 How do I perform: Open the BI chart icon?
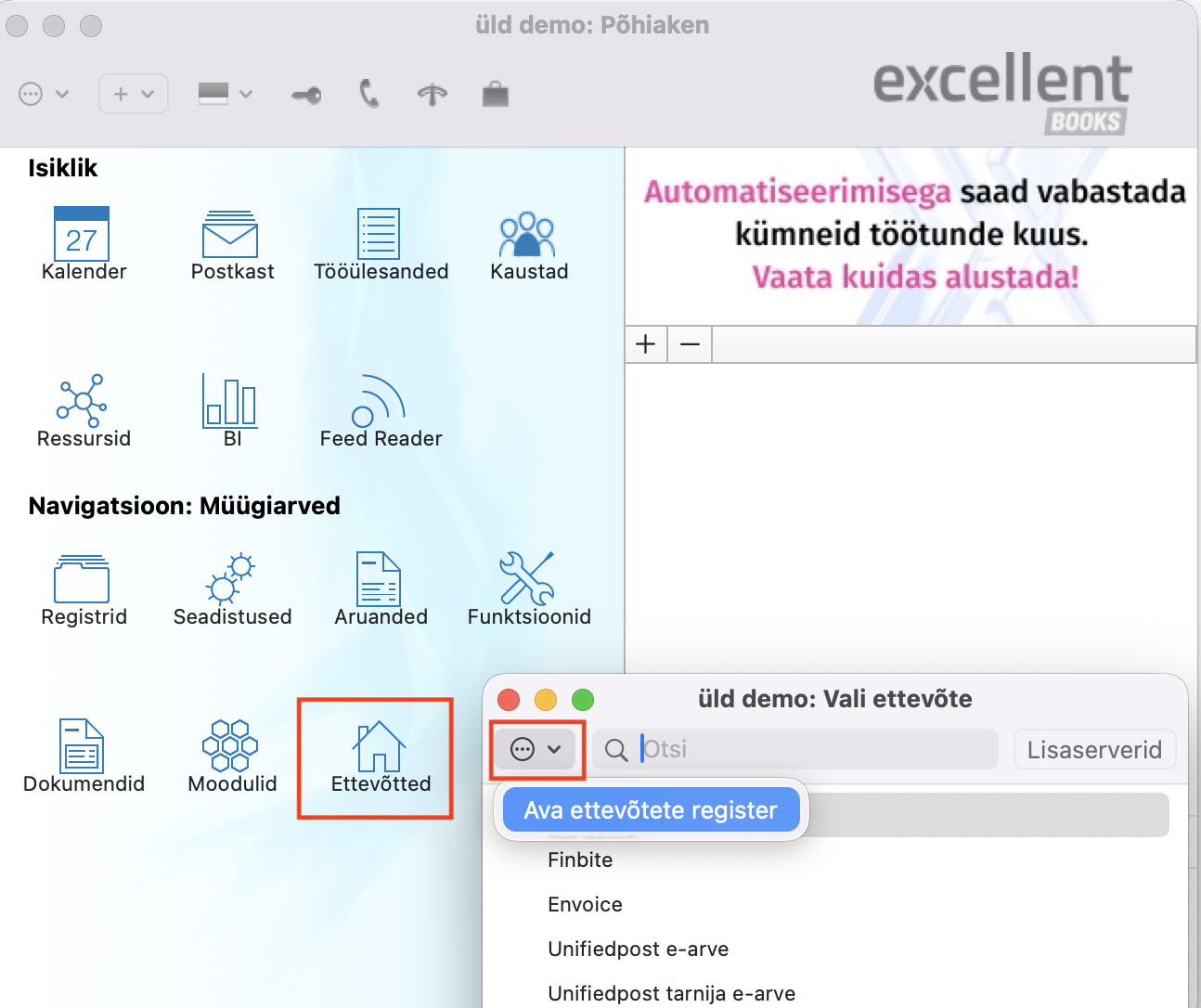[230, 401]
